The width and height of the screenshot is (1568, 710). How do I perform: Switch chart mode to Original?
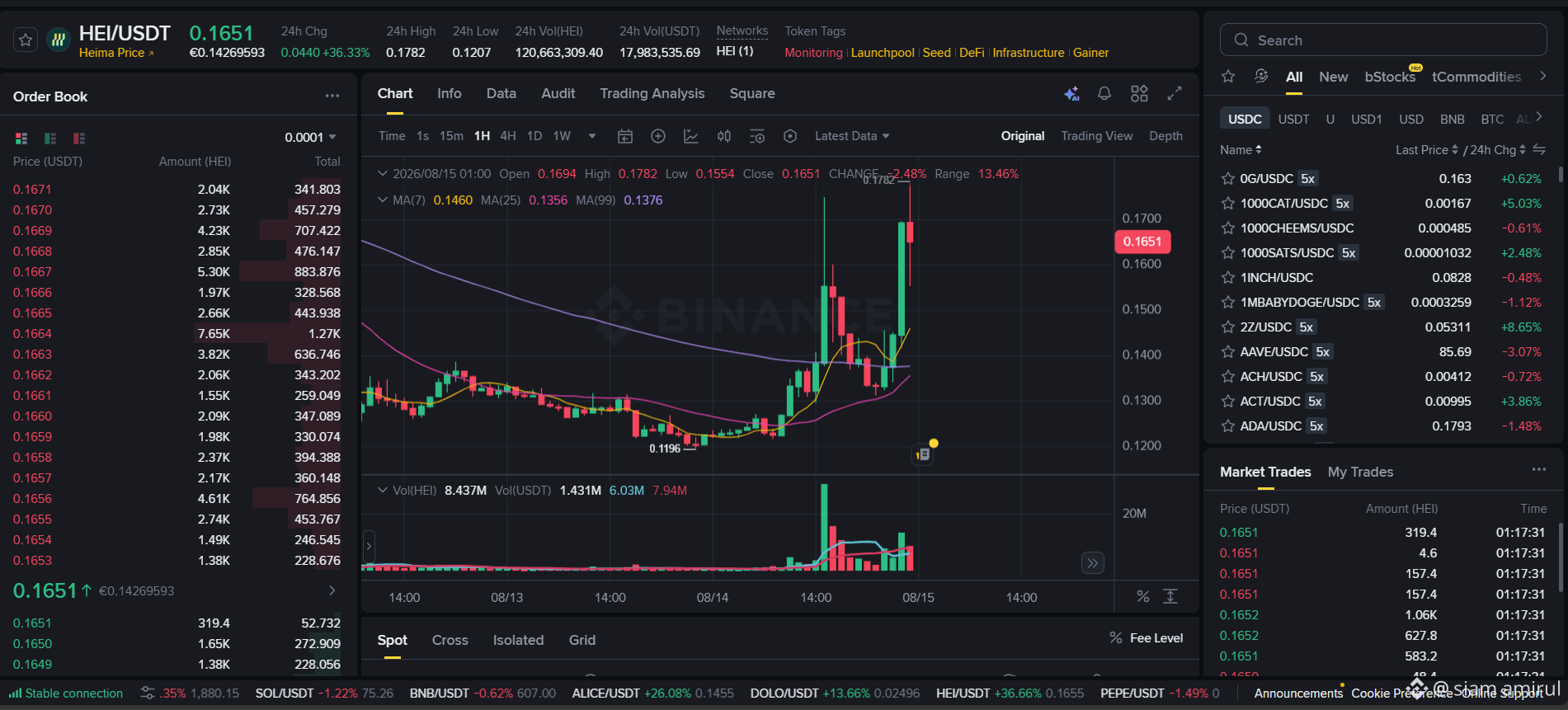[1023, 136]
